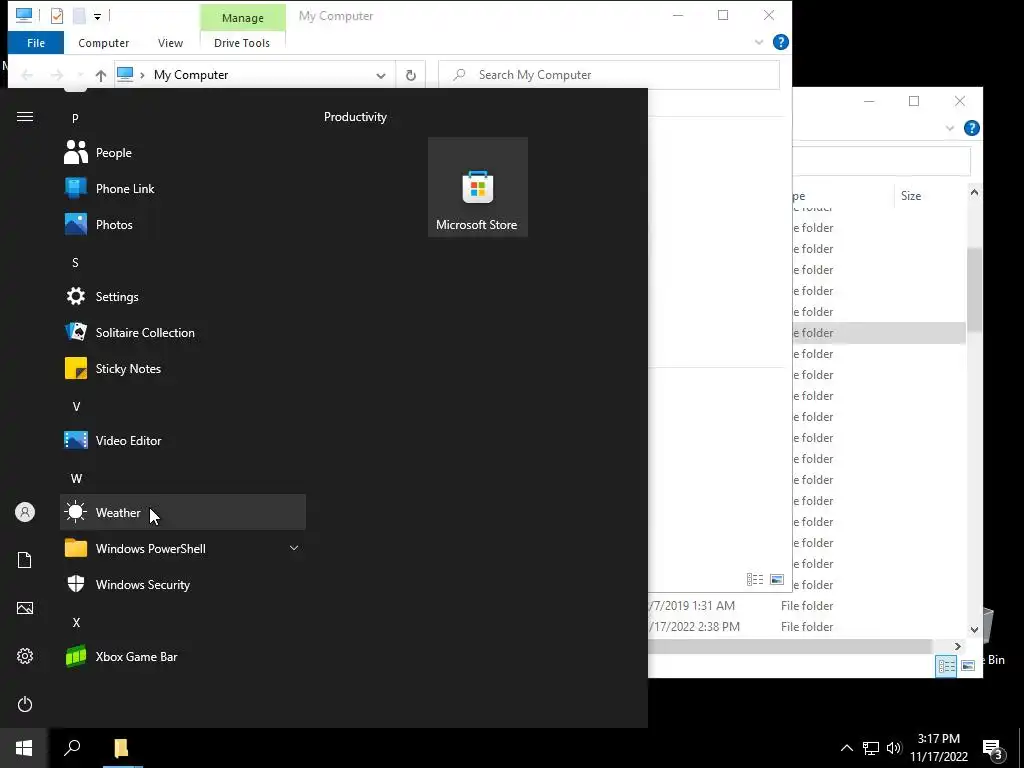Screen dimensions: 1024x768
Task: Open the taskbar clock showing 3:17 PM
Action: pos(939,748)
